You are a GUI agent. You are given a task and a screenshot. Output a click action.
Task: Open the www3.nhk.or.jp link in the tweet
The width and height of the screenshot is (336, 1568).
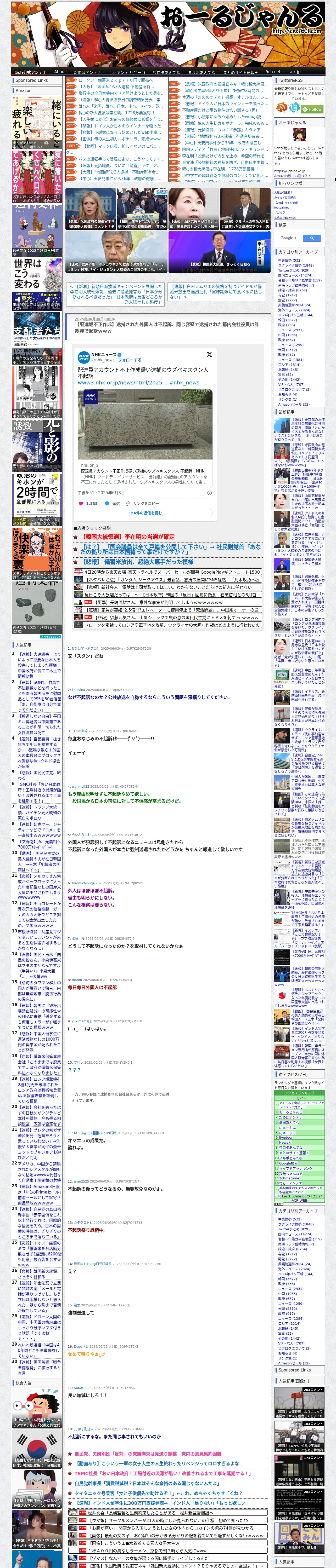point(122,382)
